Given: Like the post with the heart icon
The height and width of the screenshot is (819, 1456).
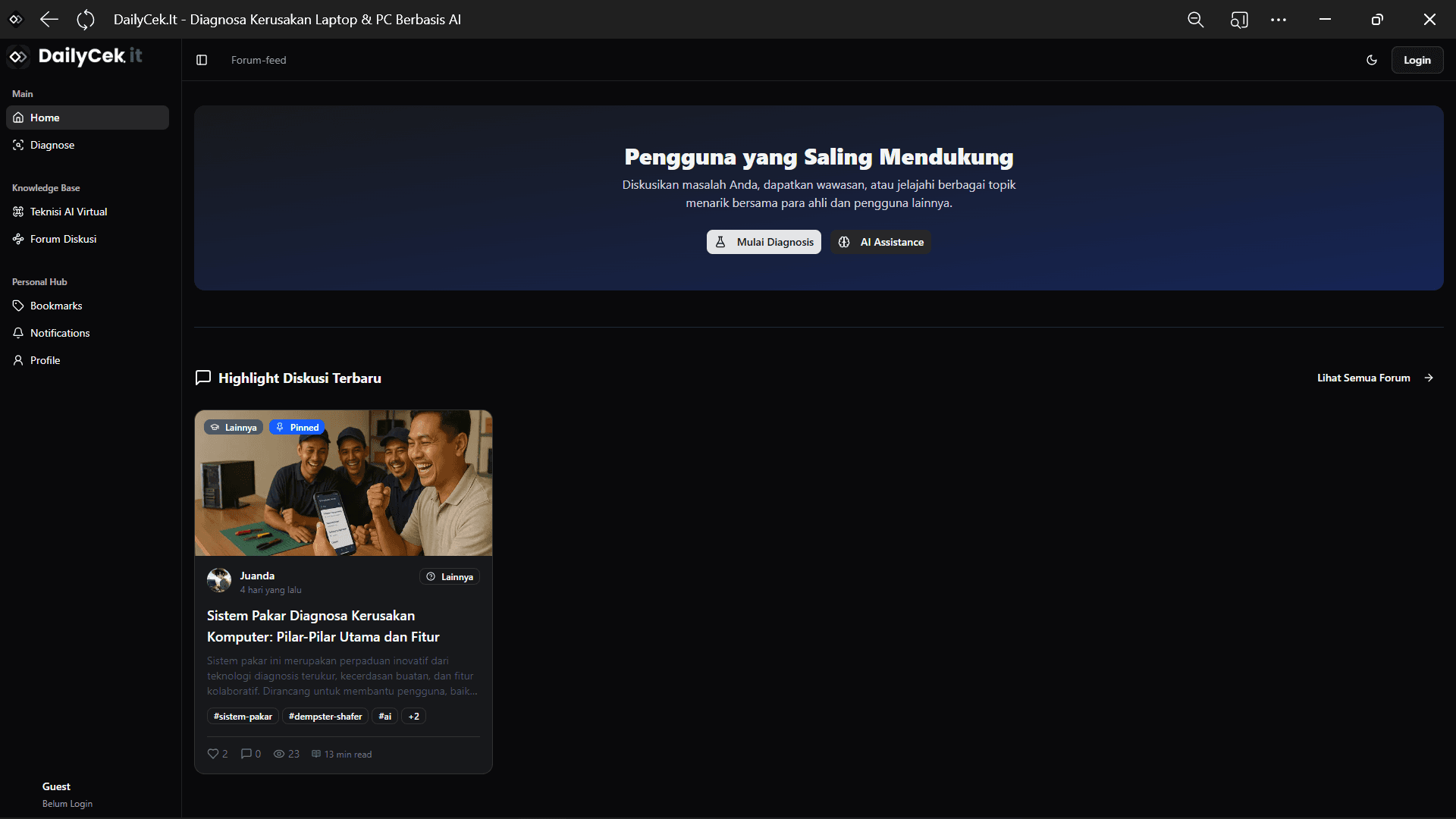Looking at the screenshot, I should coord(213,754).
